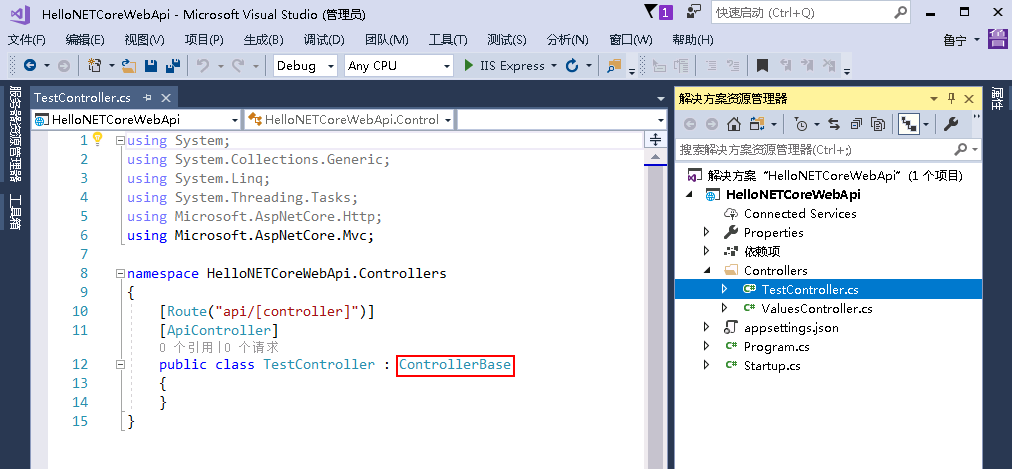
Task: Pin the TestController.cs tab
Action: (147, 97)
